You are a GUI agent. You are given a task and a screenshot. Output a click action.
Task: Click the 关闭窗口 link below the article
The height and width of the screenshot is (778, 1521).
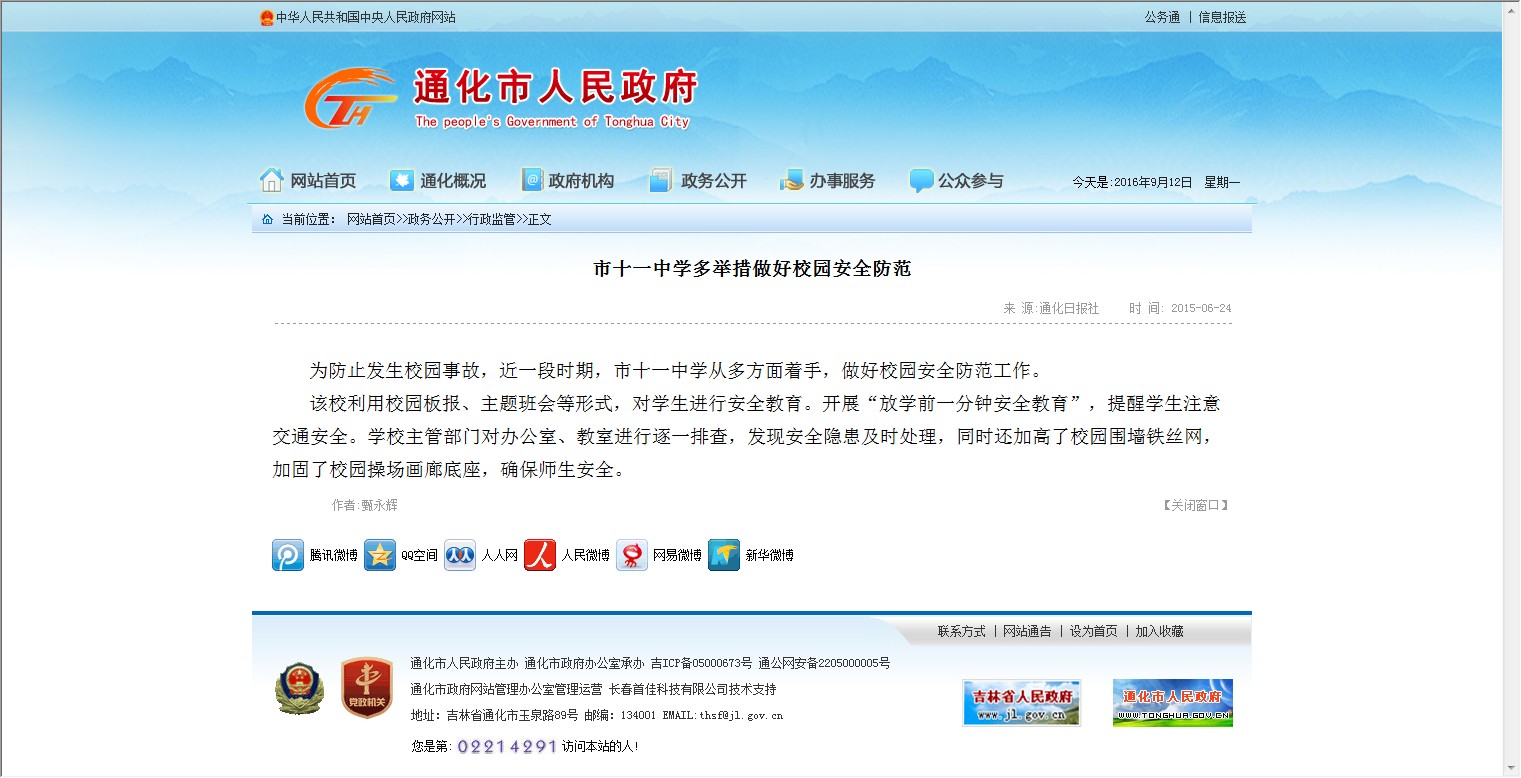tap(1195, 505)
